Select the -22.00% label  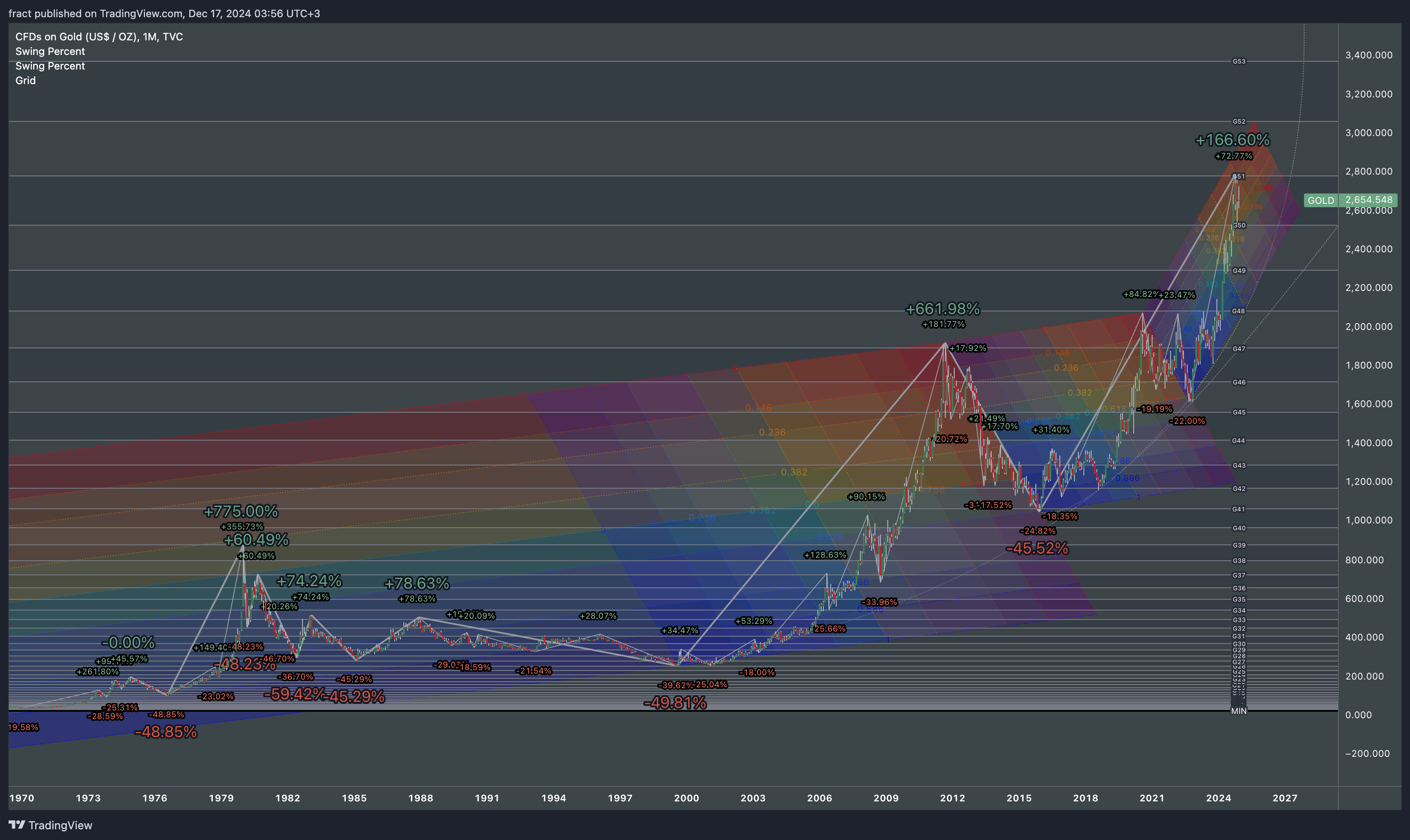click(1188, 420)
